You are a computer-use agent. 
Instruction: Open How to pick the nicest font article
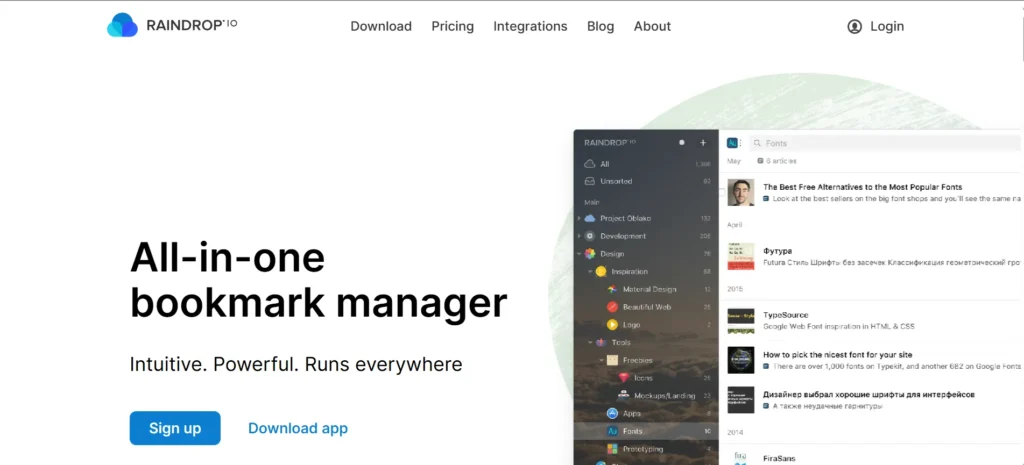(x=838, y=355)
